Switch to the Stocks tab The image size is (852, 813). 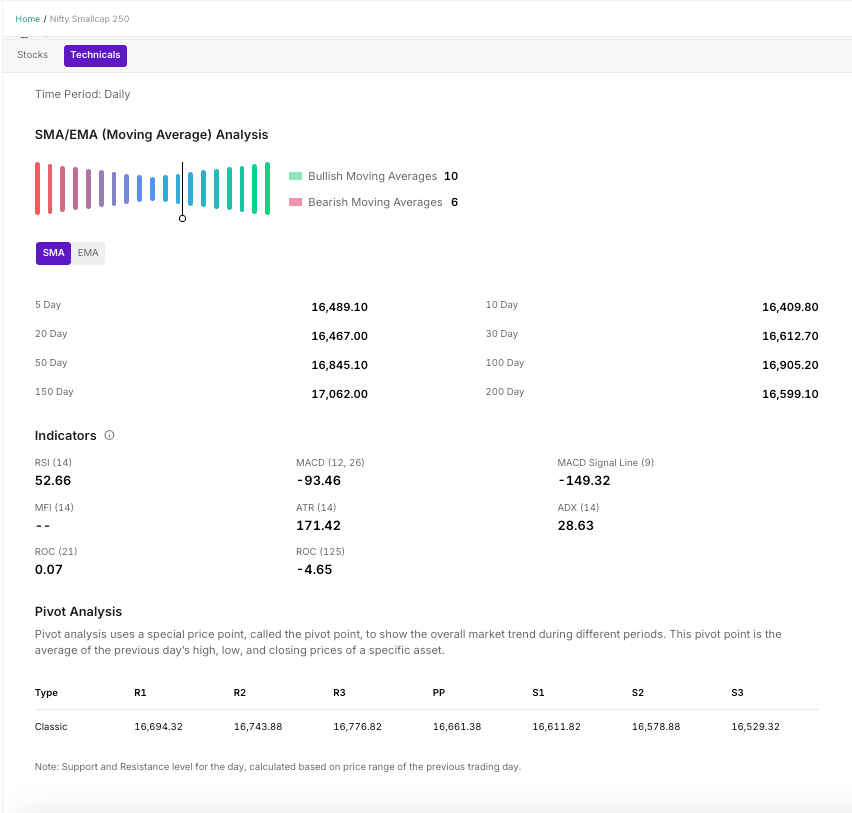pyautogui.click(x=33, y=55)
